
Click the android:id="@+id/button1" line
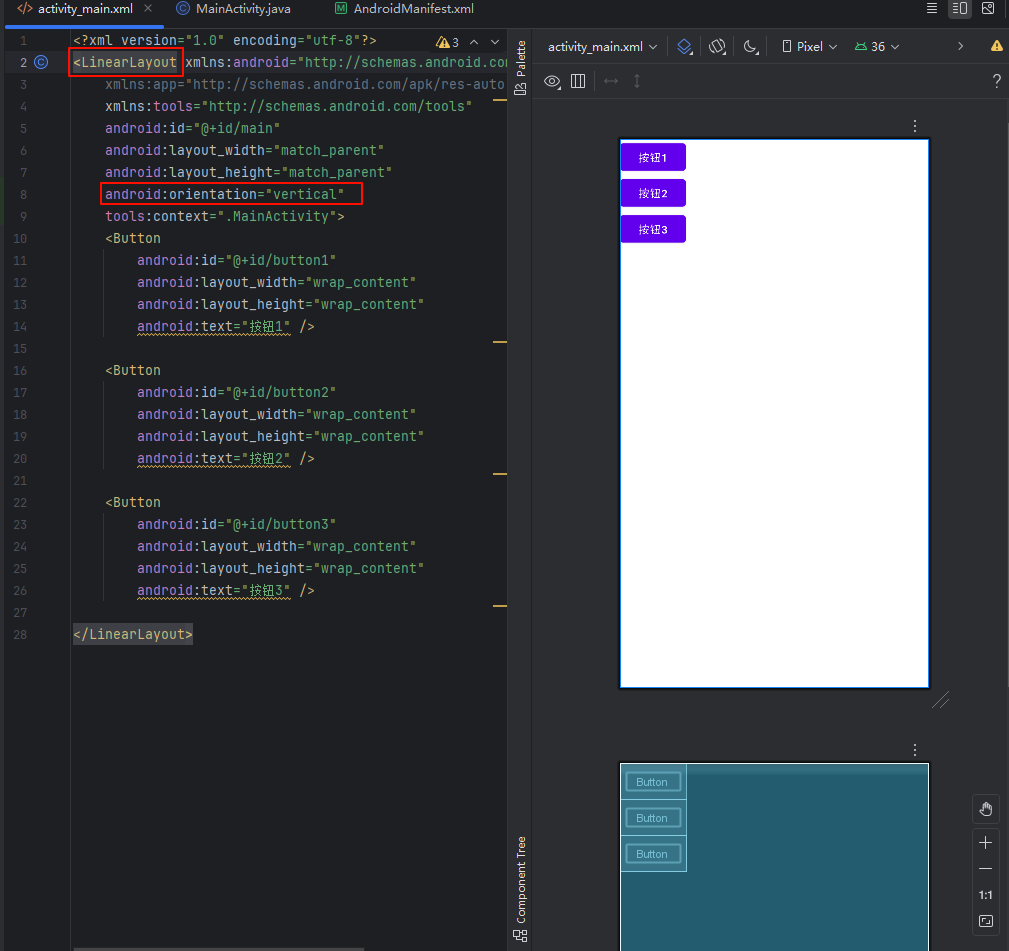coord(236,261)
